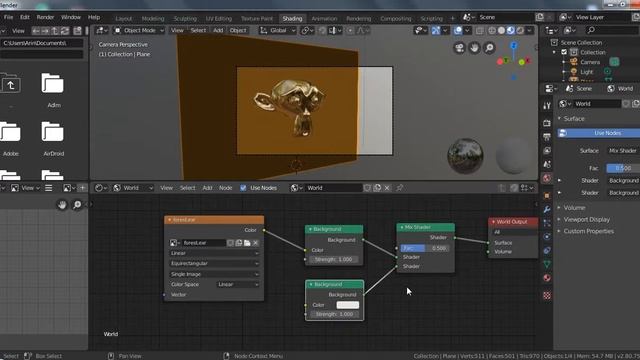
Task: Click white Color swatch in lower Background node
Action: [x=347, y=305]
